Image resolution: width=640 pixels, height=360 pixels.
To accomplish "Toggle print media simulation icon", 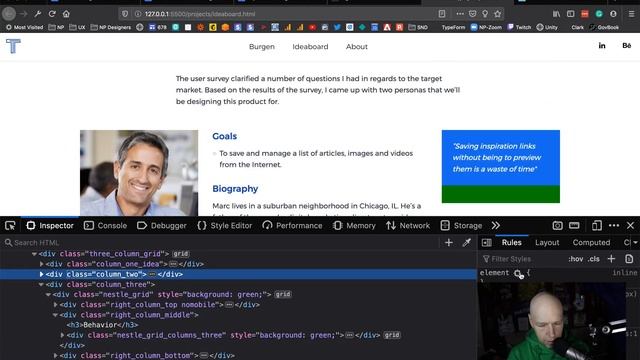I will coord(629,259).
